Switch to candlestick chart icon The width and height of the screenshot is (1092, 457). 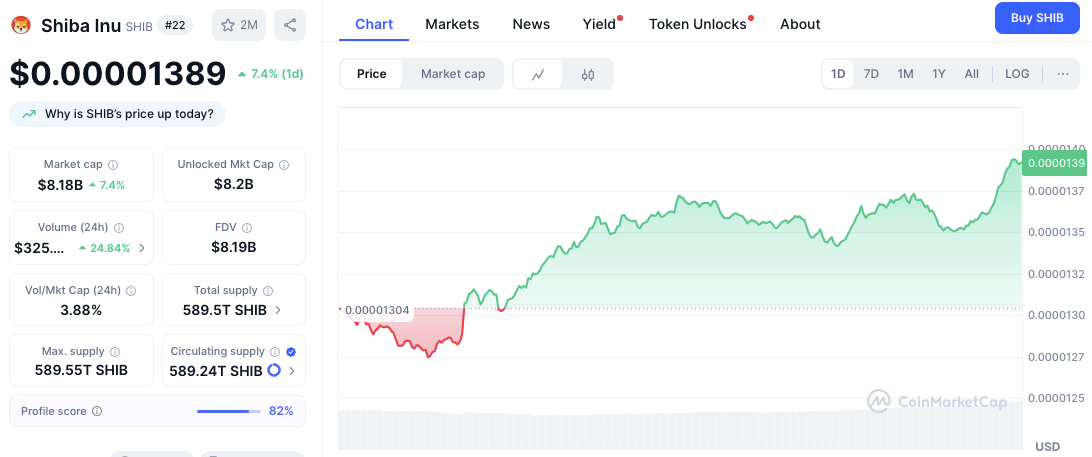(x=588, y=74)
